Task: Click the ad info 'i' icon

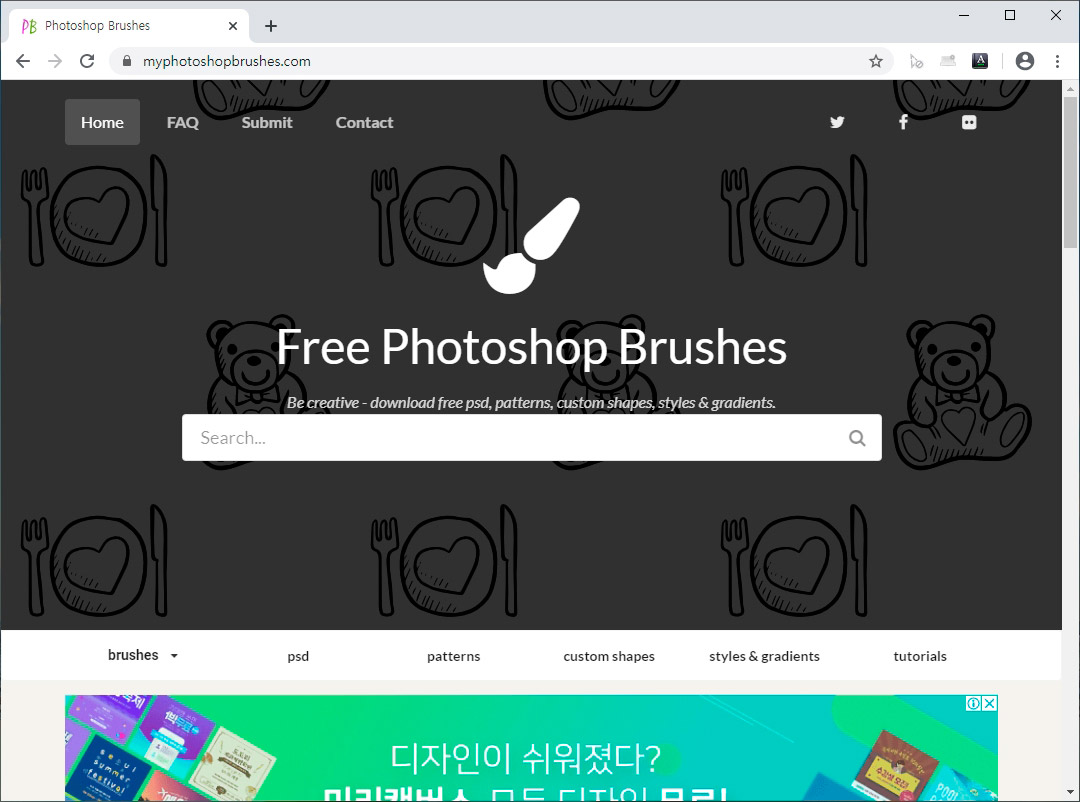Action: coord(973,703)
